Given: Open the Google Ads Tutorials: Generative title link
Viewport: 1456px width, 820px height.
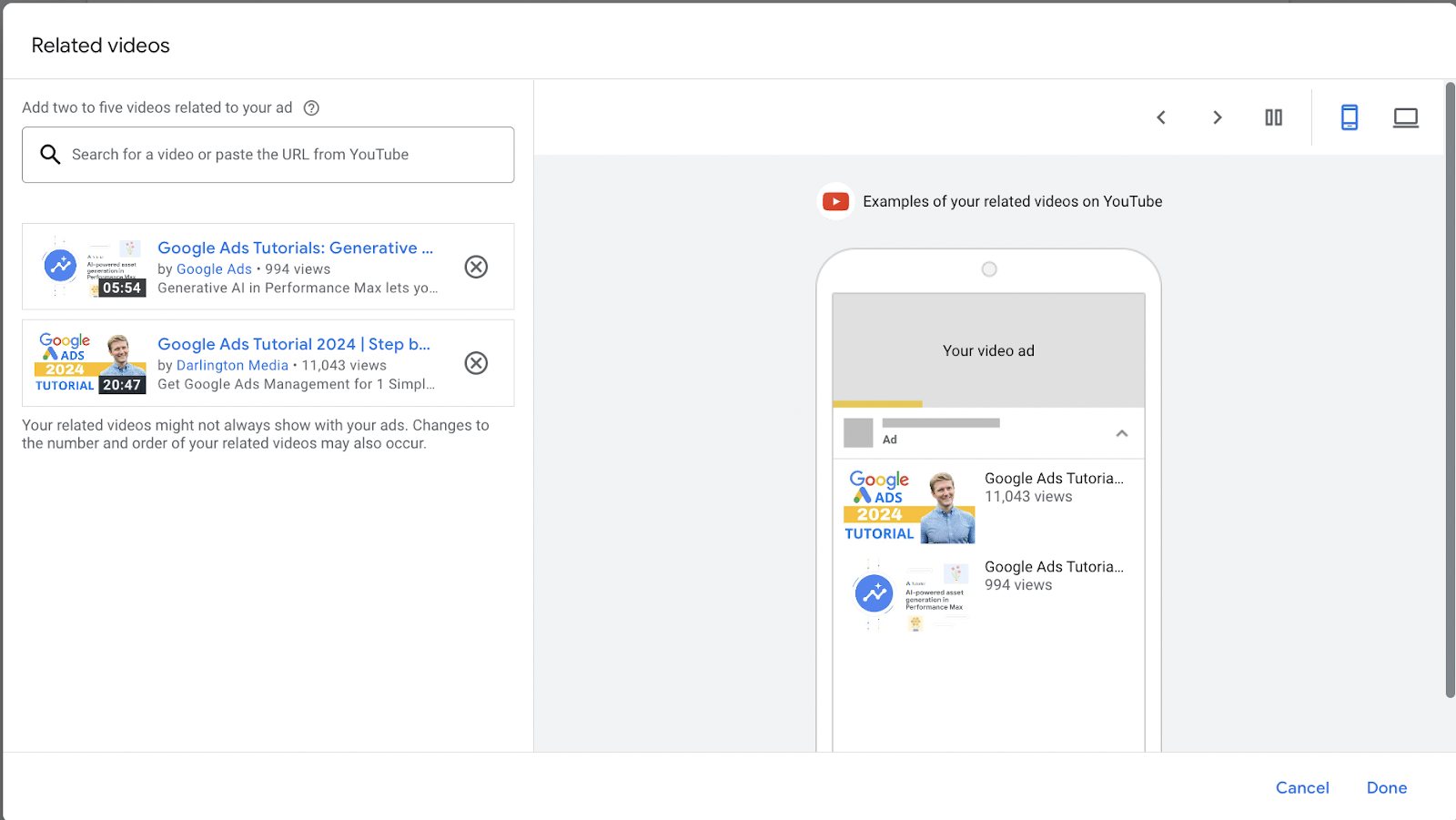Looking at the screenshot, I should click(x=295, y=248).
